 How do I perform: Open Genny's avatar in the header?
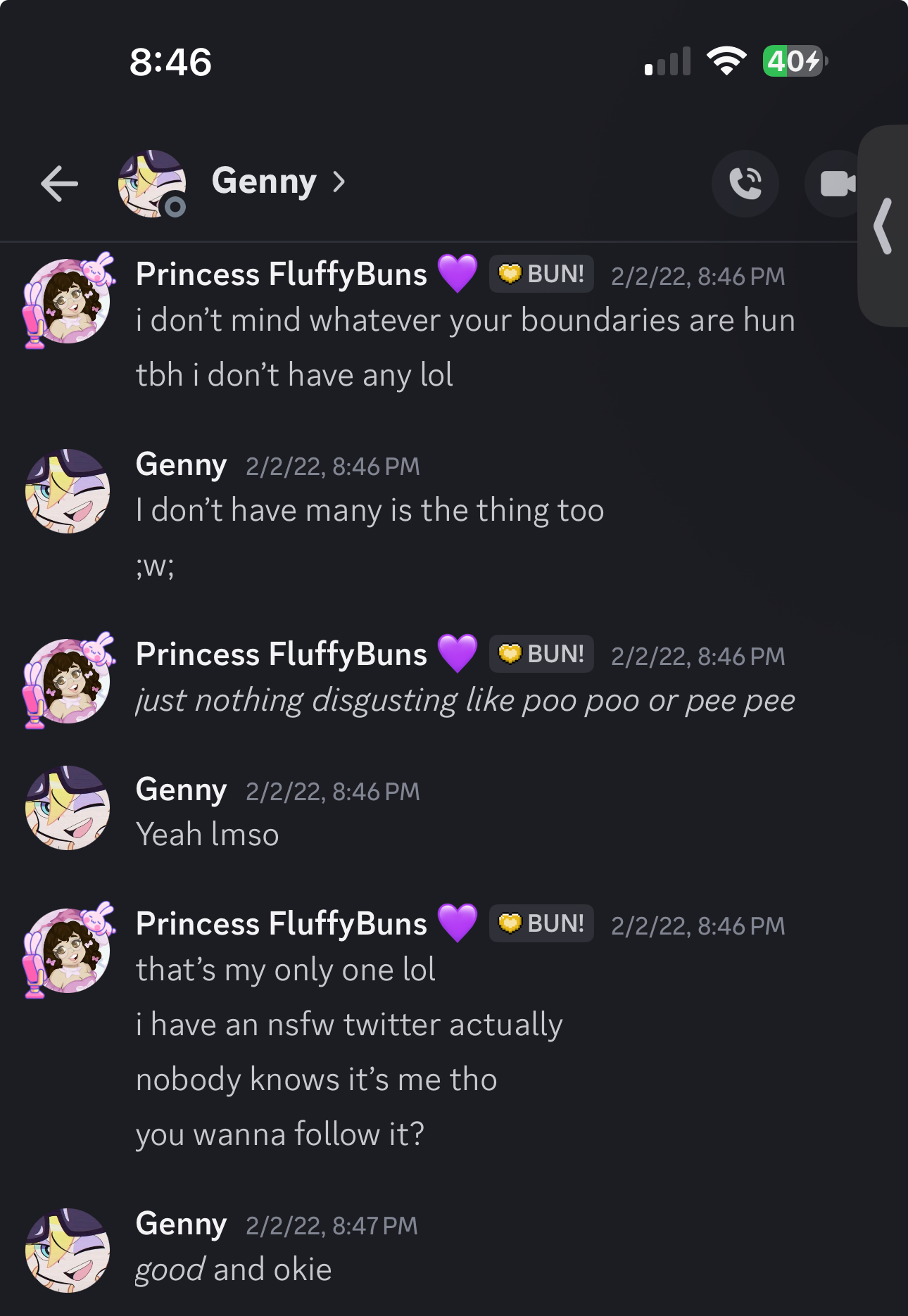click(152, 184)
